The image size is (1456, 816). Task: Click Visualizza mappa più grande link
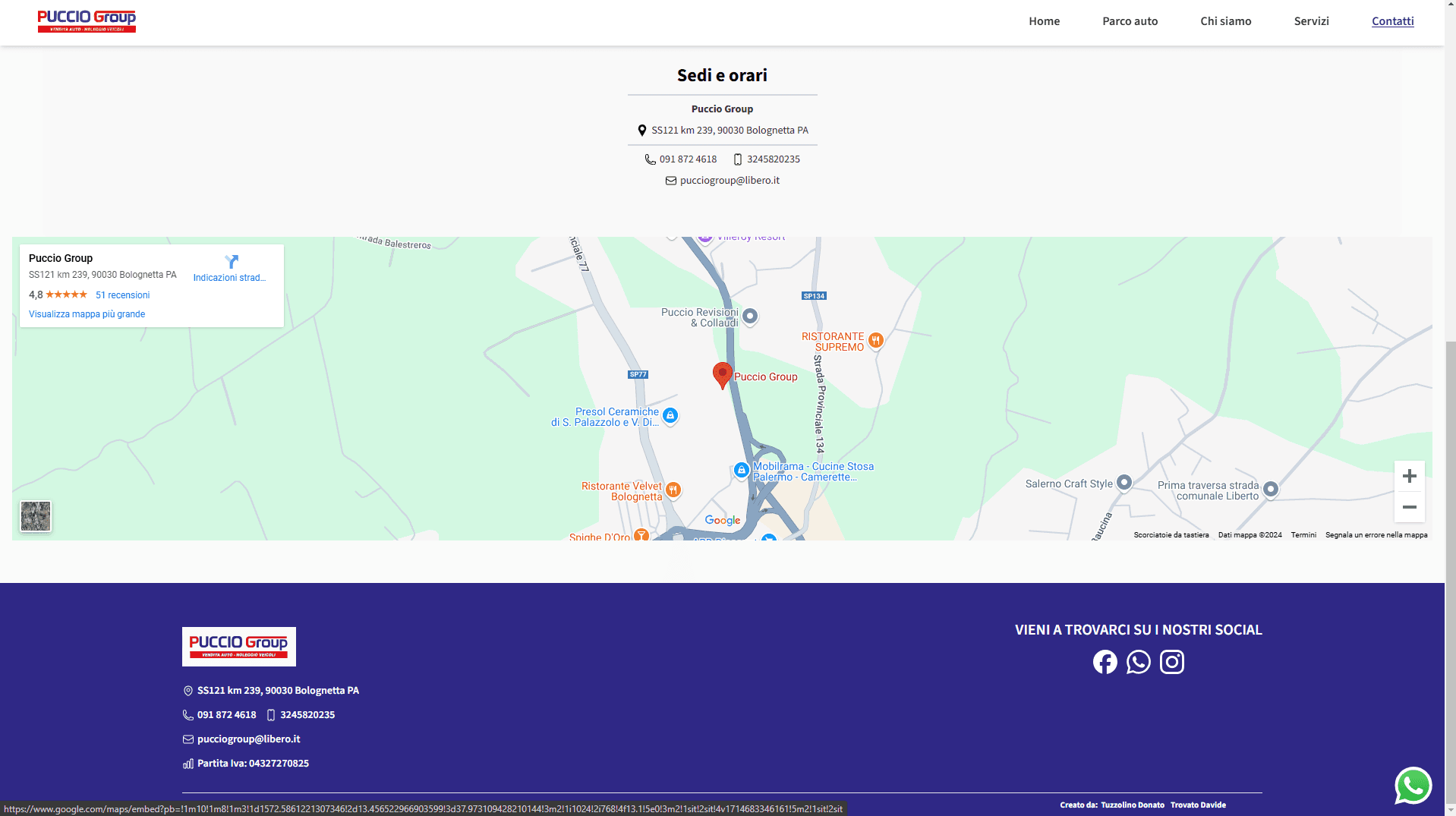coord(87,314)
